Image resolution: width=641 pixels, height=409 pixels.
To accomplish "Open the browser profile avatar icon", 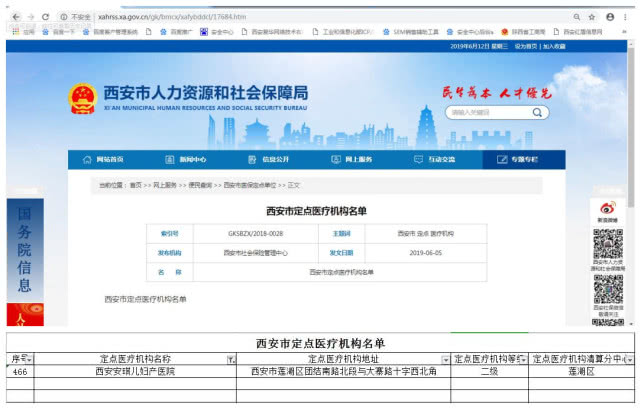I will coord(610,17).
